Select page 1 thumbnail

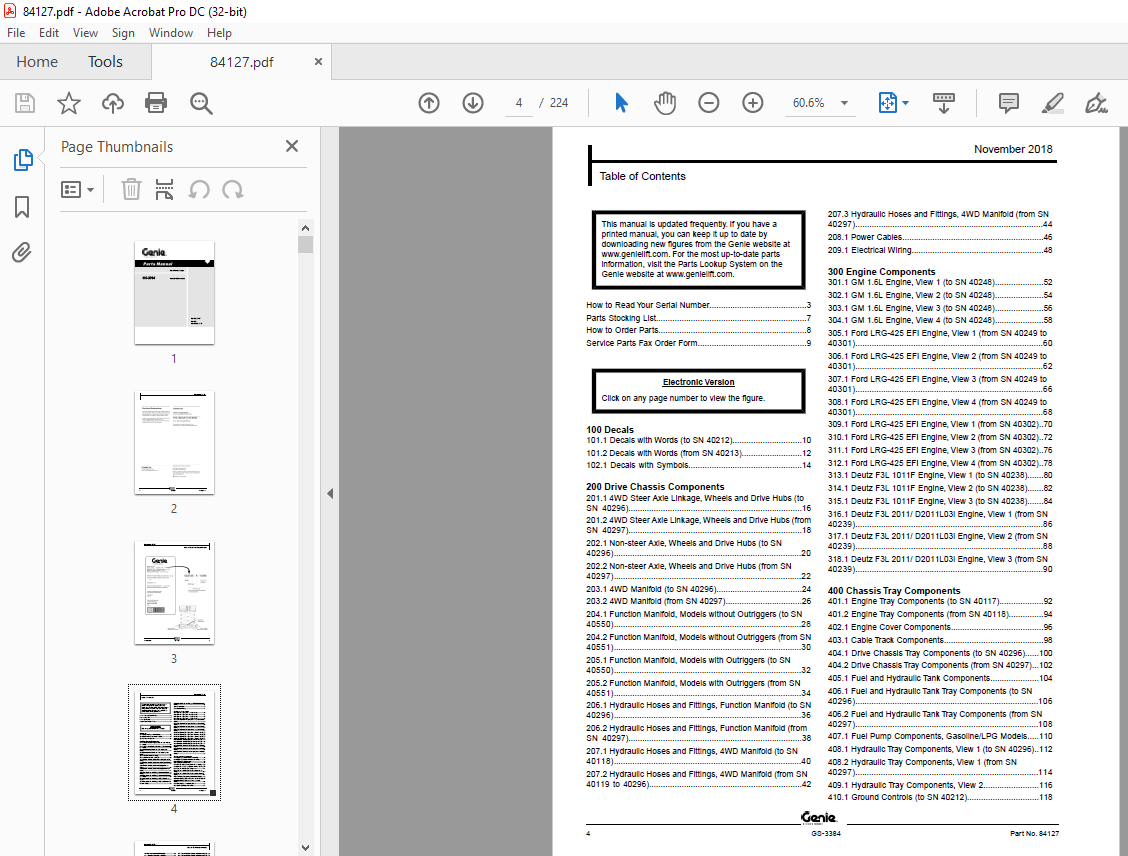[174, 293]
